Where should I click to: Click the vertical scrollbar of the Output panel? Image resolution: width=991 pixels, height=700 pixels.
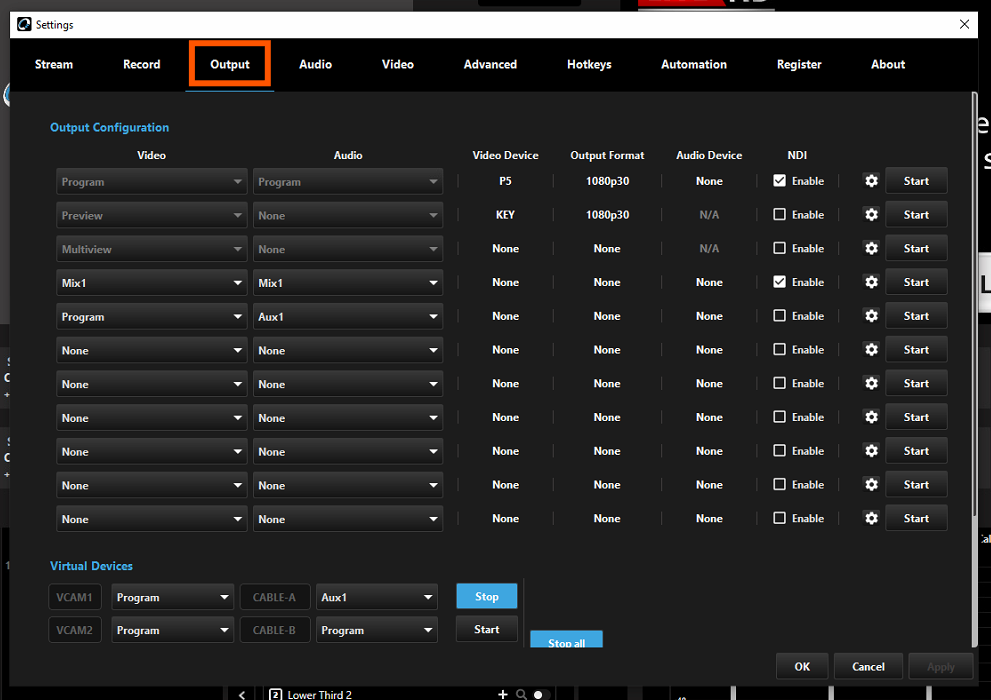coord(973,300)
